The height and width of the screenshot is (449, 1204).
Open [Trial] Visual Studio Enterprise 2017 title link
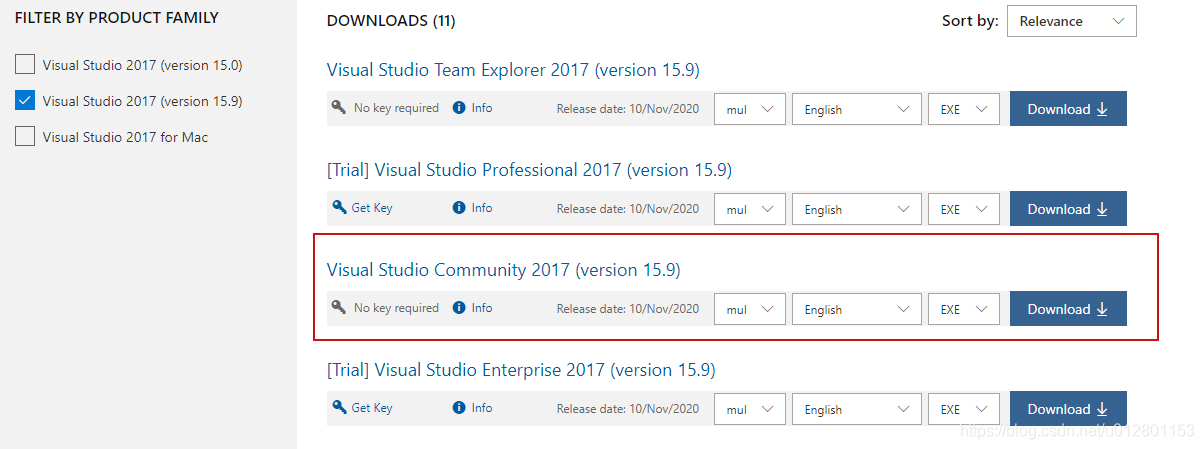coord(521,370)
